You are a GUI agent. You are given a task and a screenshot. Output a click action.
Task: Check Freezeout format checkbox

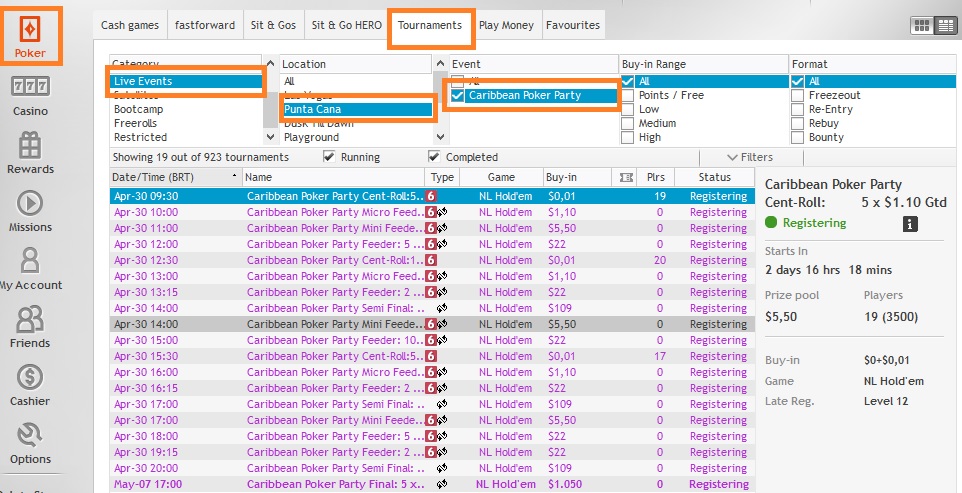pyautogui.click(x=797, y=95)
